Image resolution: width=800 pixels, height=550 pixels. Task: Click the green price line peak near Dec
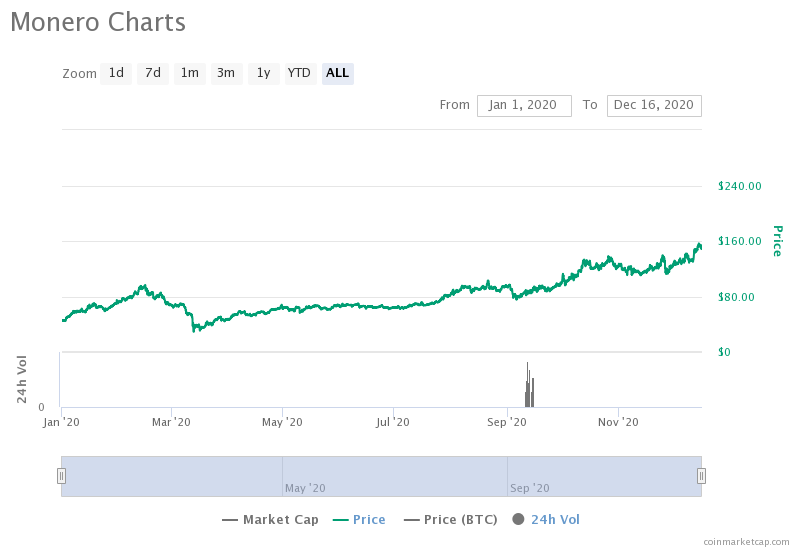(x=699, y=245)
